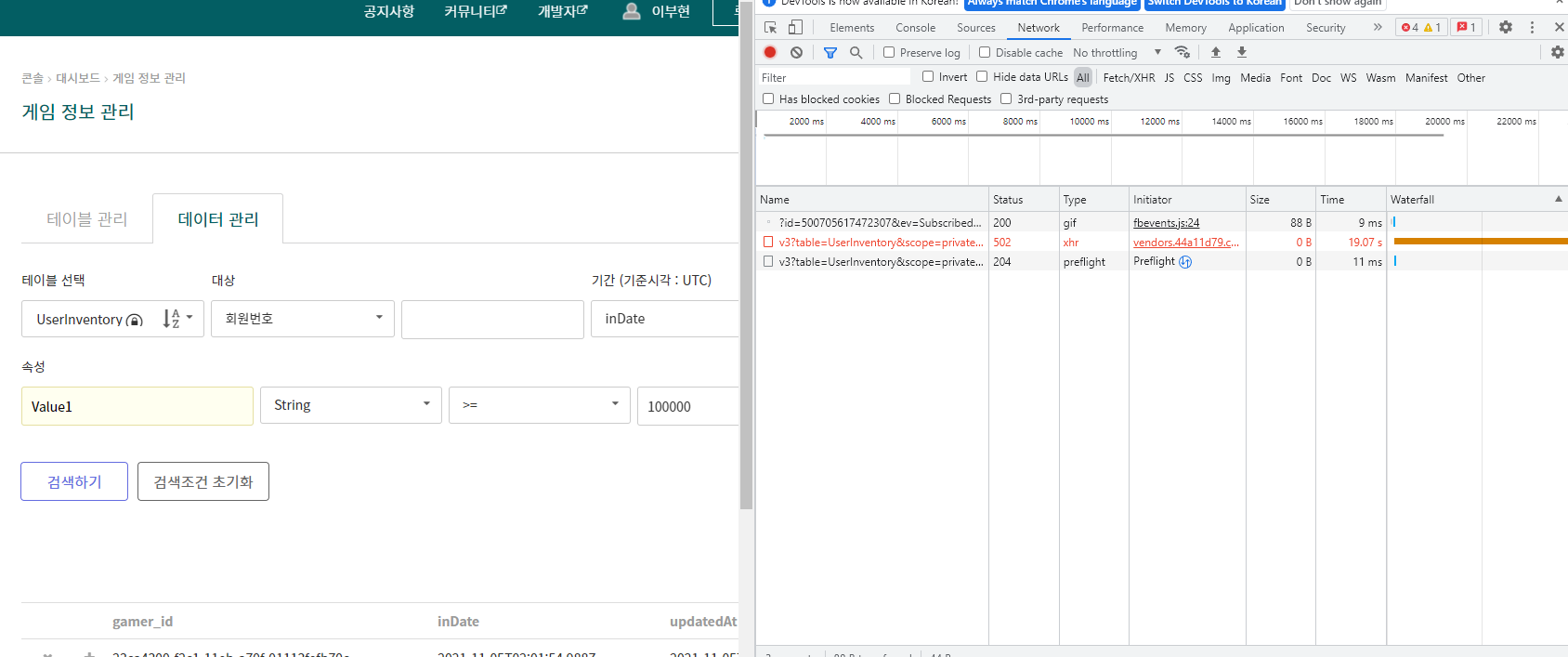This screenshot has height=657, width=1568.
Task: Open network conditions wifi icon
Action: [x=1183, y=52]
